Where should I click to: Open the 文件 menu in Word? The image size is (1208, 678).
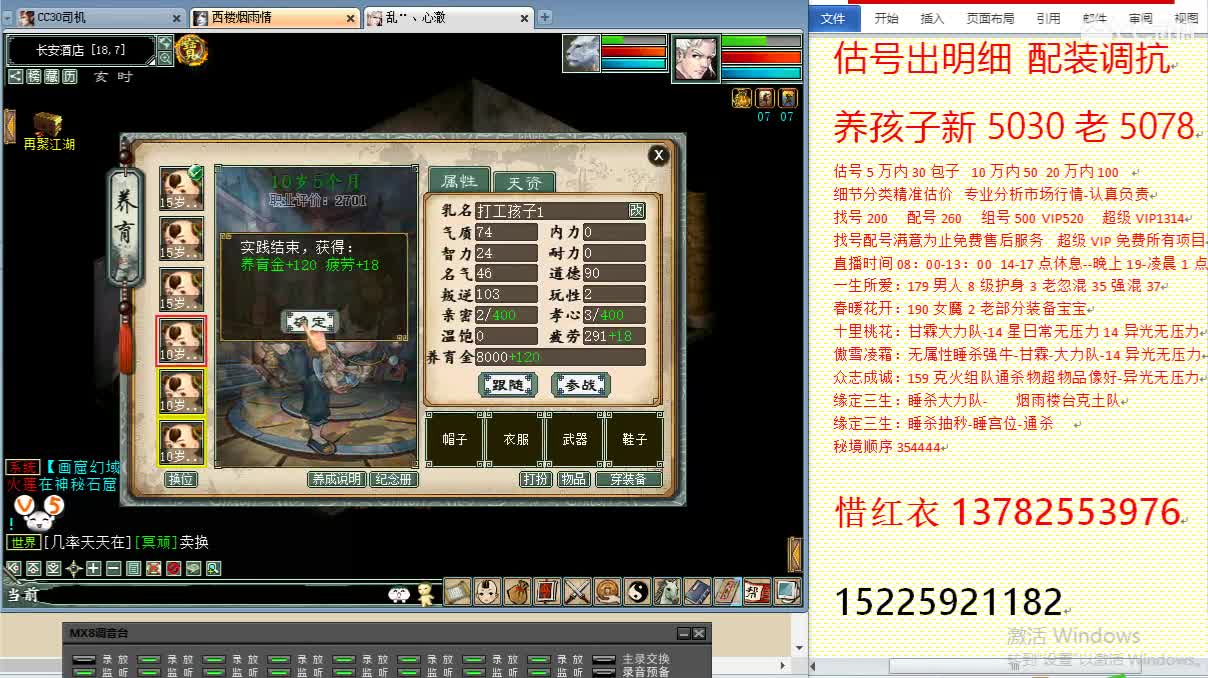click(x=833, y=18)
